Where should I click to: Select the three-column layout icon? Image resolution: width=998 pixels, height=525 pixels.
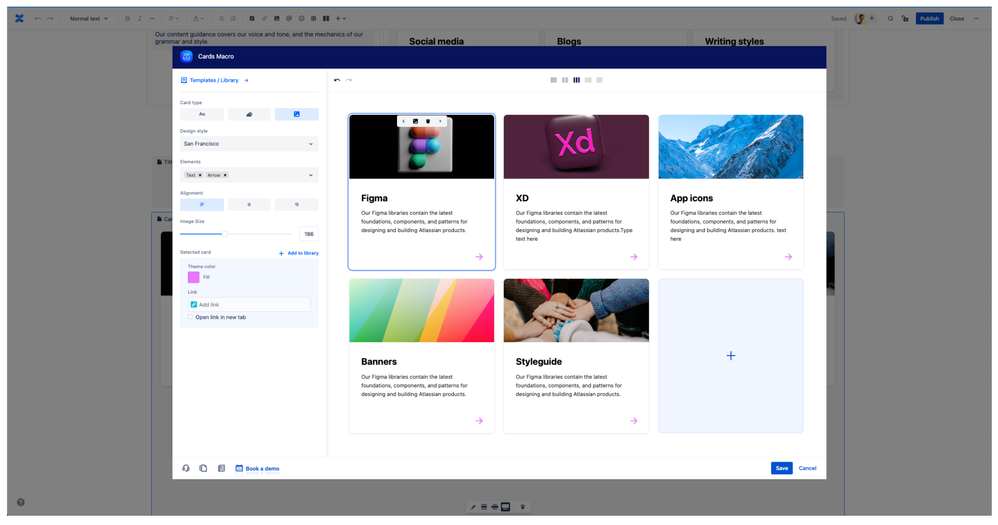click(x=576, y=80)
